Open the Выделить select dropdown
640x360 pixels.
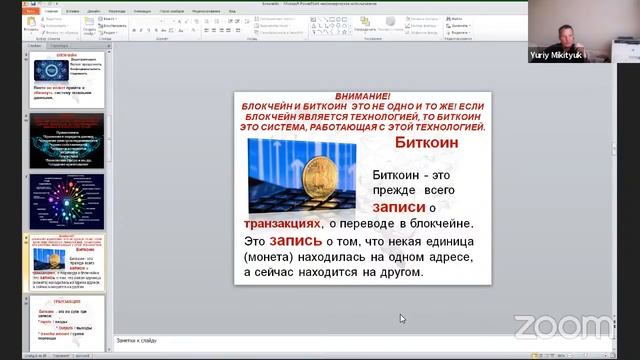tap(458, 33)
